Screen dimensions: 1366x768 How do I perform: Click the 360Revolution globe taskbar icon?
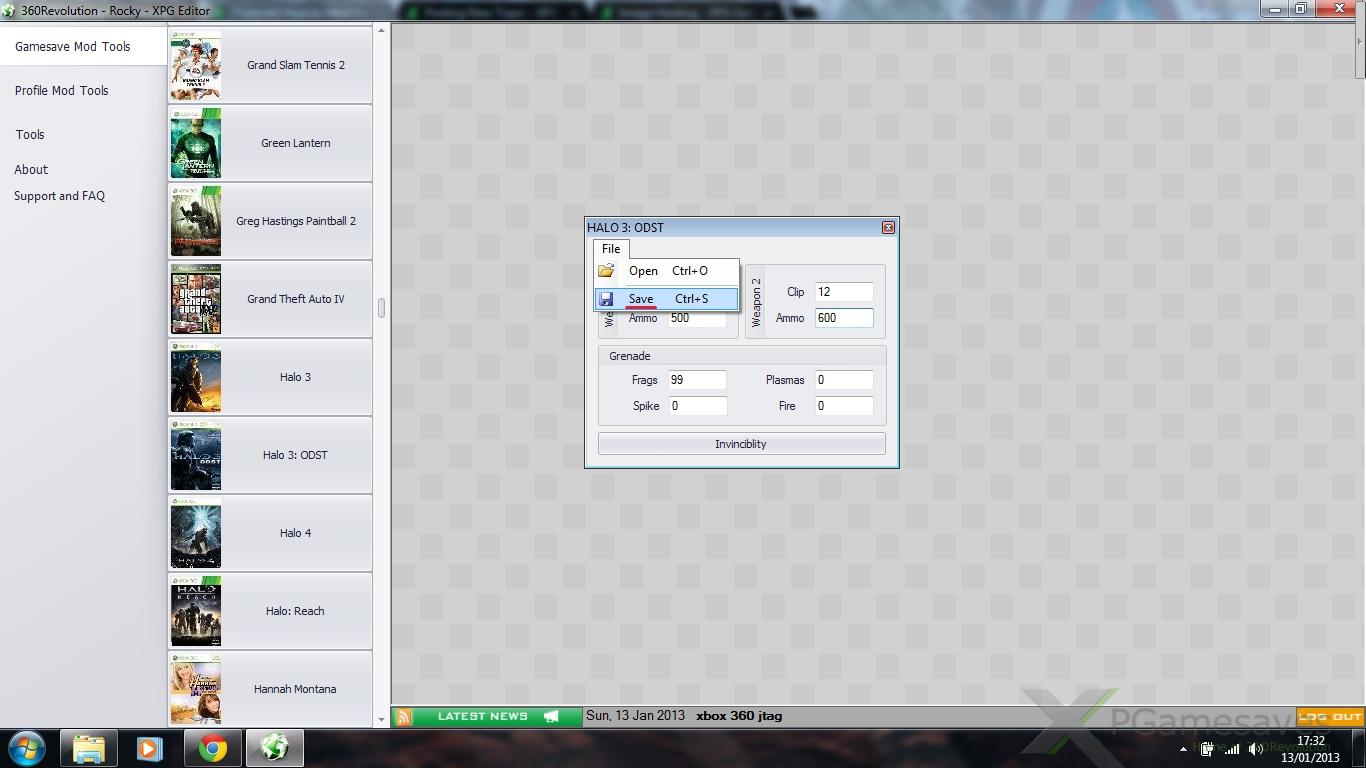[x=274, y=748]
